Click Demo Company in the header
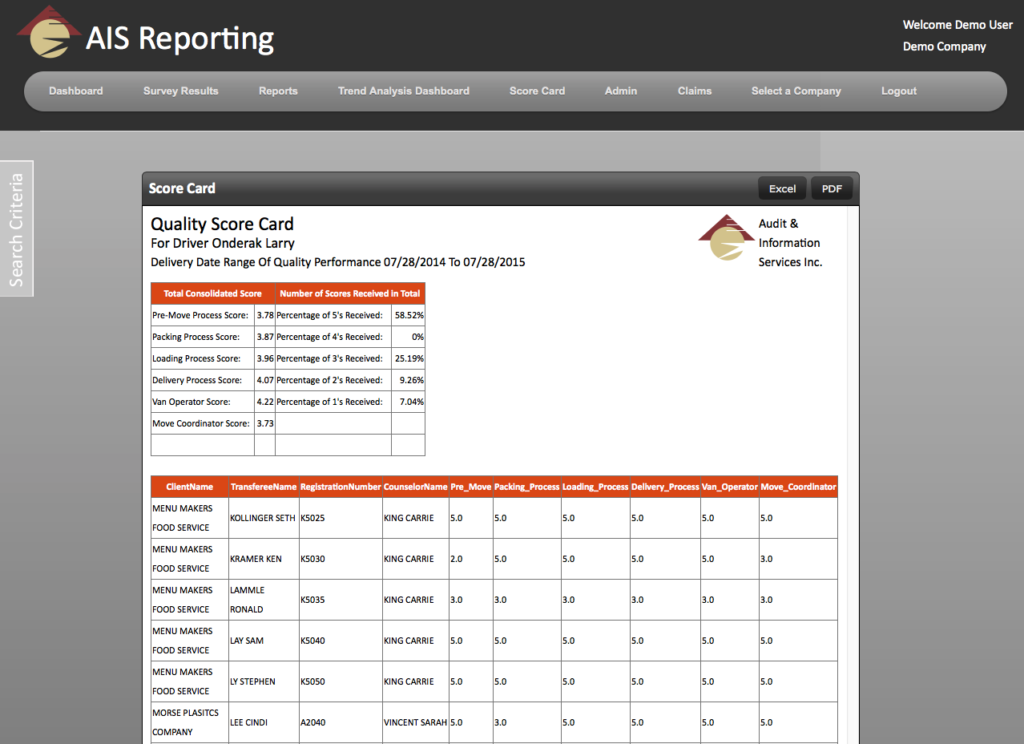1024x744 pixels. pos(944,46)
